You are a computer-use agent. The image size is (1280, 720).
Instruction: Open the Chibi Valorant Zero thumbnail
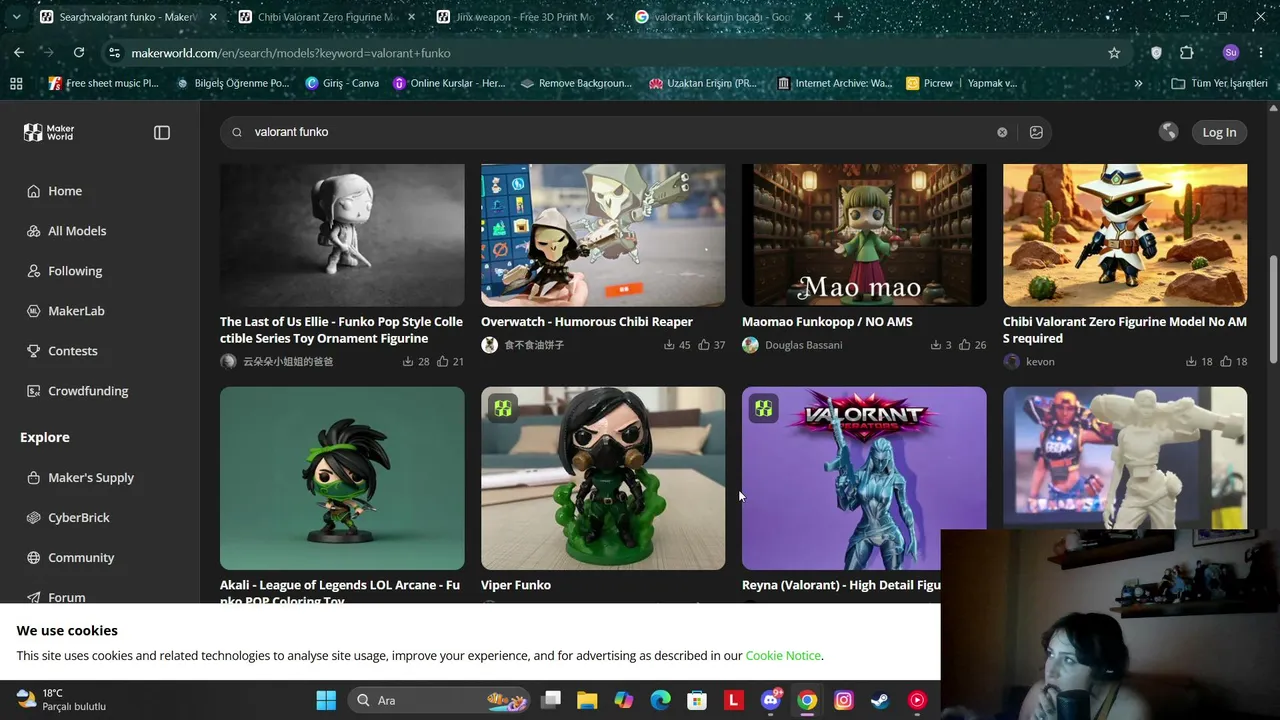1125,235
